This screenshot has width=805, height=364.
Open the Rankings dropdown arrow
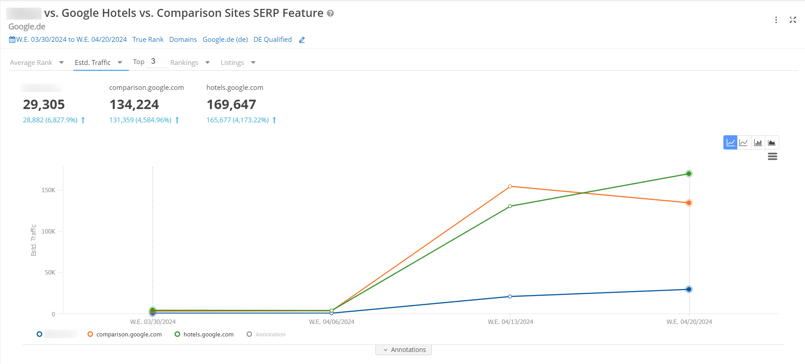[x=207, y=63]
